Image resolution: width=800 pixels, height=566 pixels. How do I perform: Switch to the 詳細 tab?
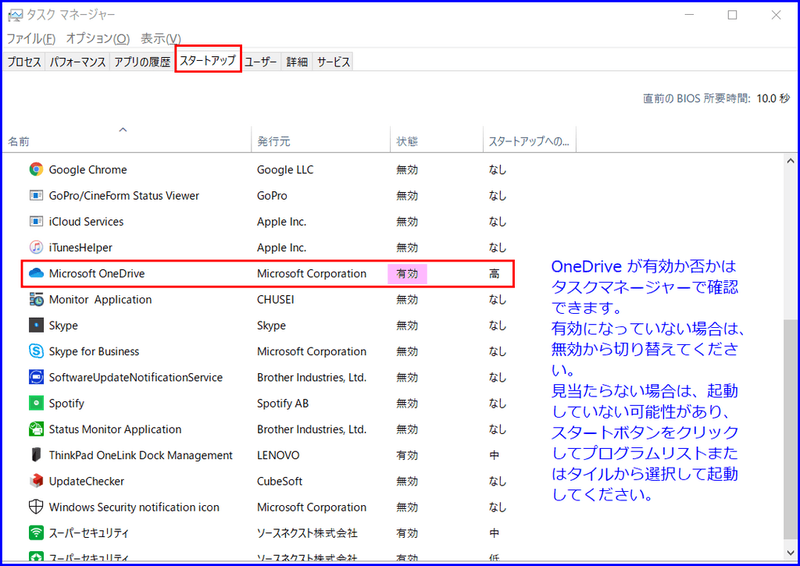click(297, 62)
